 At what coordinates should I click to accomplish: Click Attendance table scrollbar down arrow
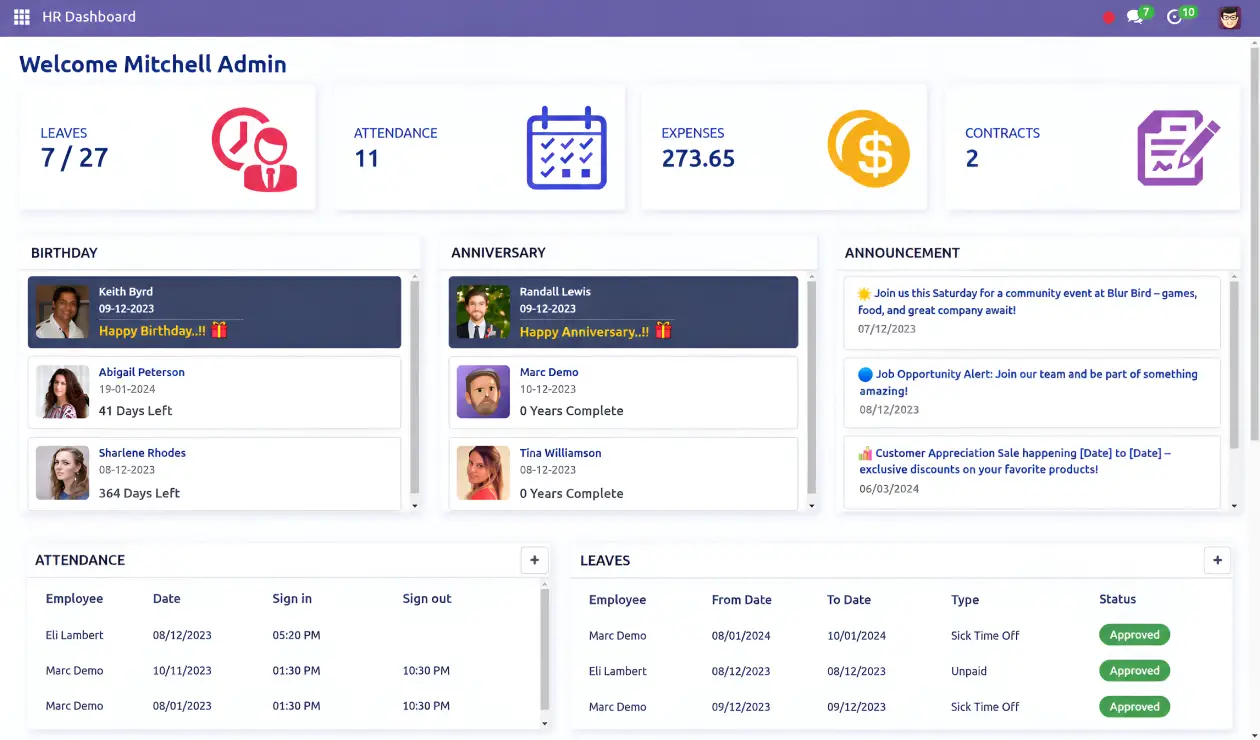(545, 723)
